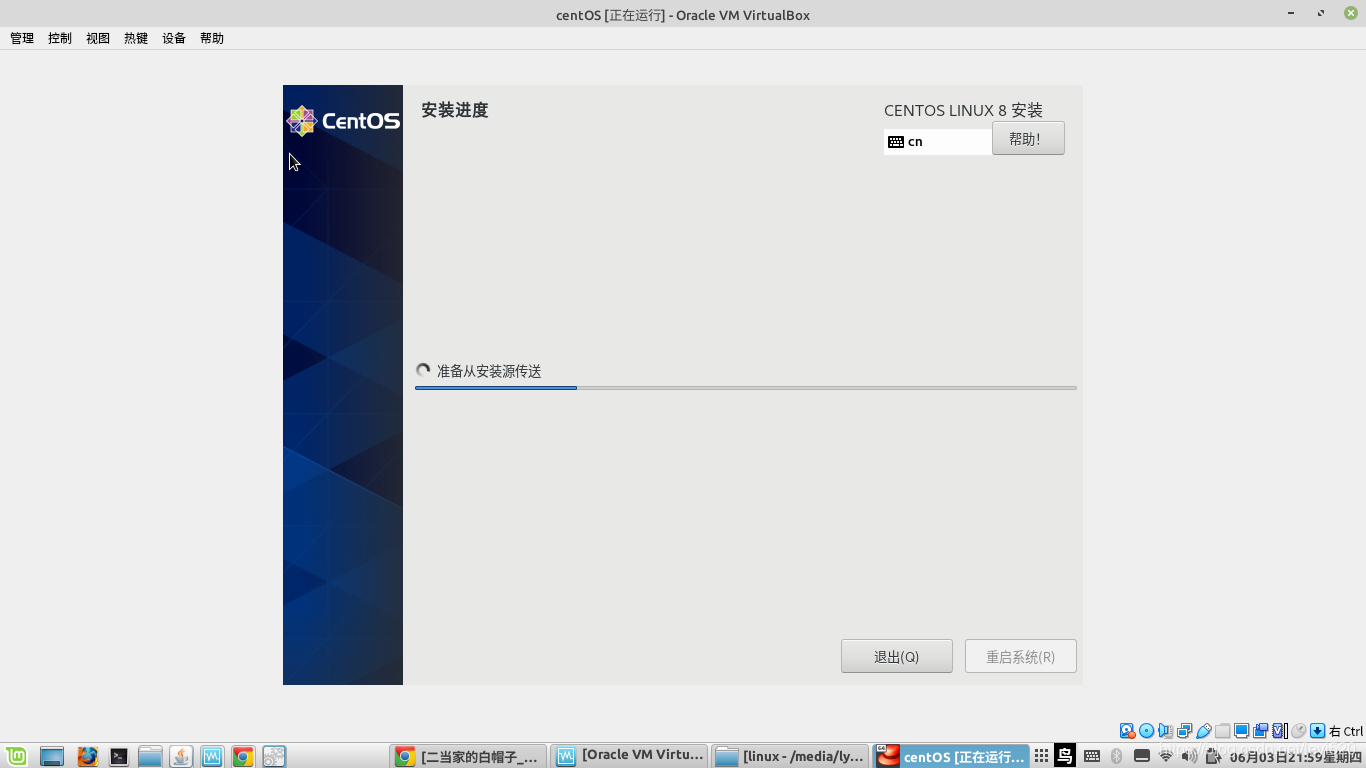Click the VirtualBox network adapter indicator
Viewport: 1366px width, 768px height.
[1185, 731]
